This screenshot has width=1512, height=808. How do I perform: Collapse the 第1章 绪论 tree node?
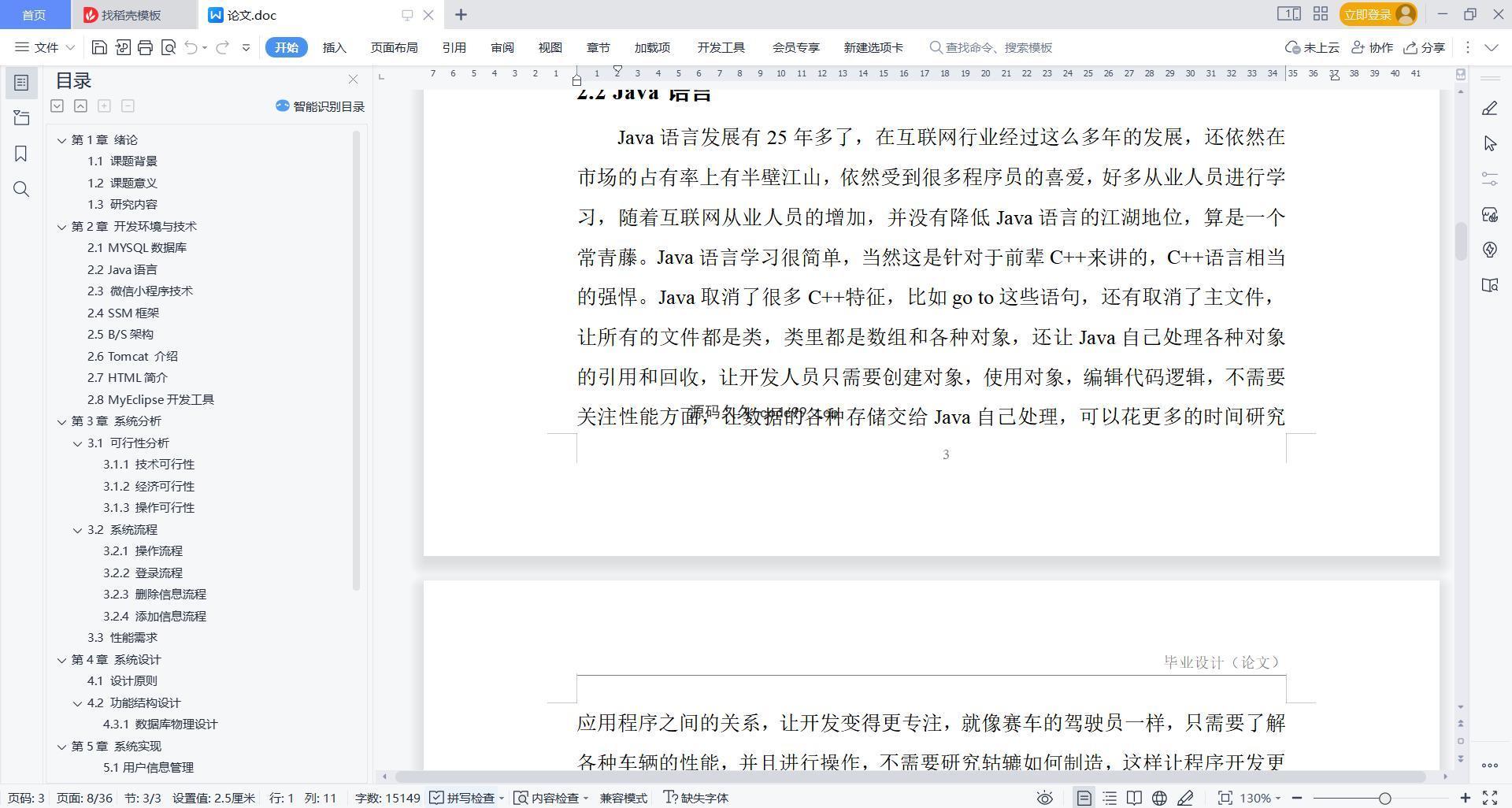(61, 140)
